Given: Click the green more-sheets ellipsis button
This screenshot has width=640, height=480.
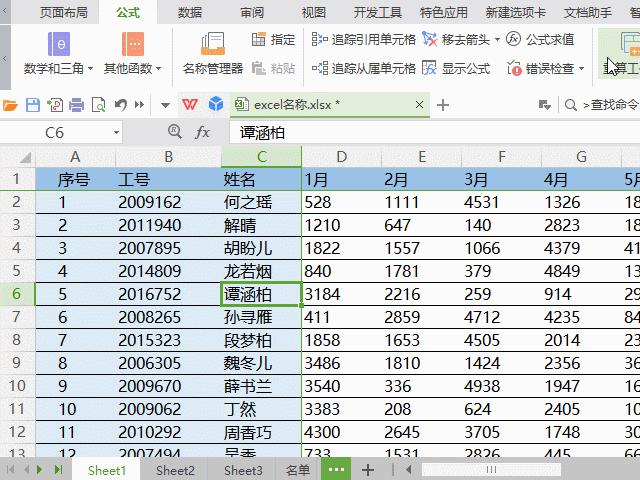Looking at the screenshot, I should tap(336, 469).
